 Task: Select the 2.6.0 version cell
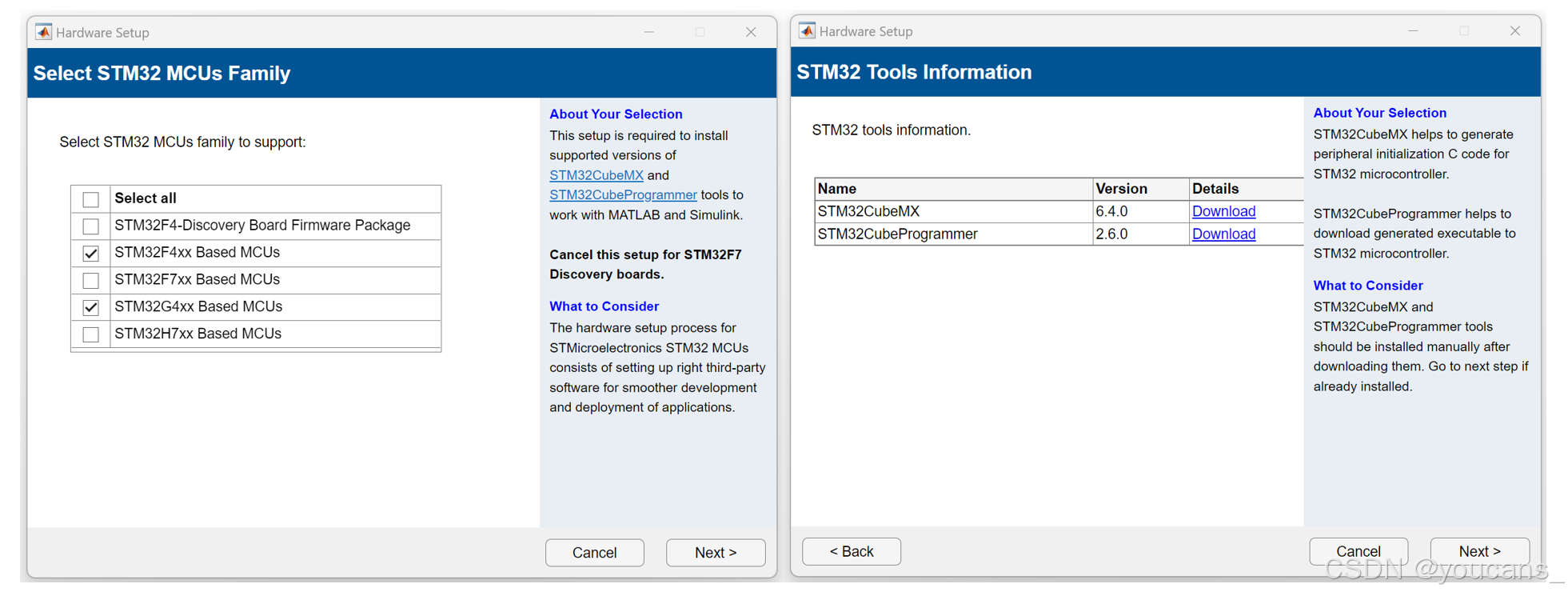1141,234
